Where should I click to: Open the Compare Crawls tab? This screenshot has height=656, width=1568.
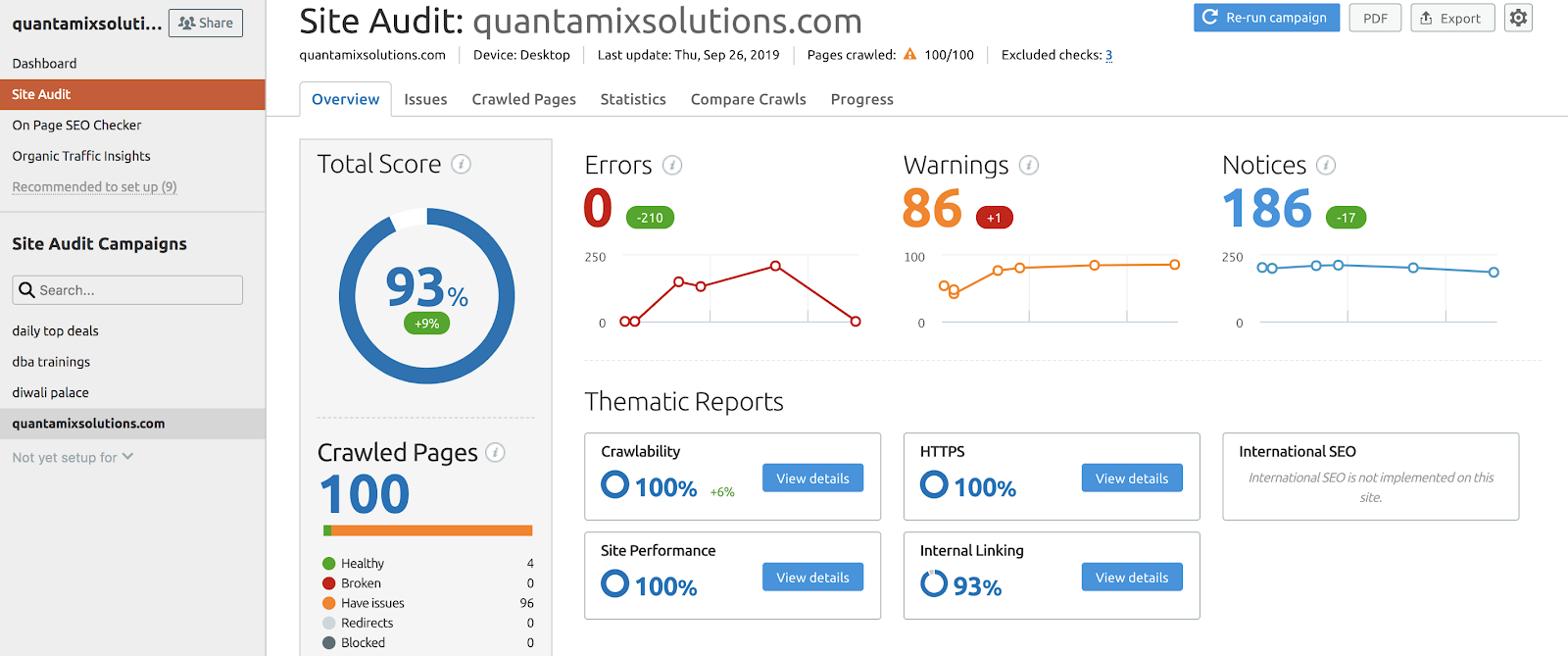(749, 99)
